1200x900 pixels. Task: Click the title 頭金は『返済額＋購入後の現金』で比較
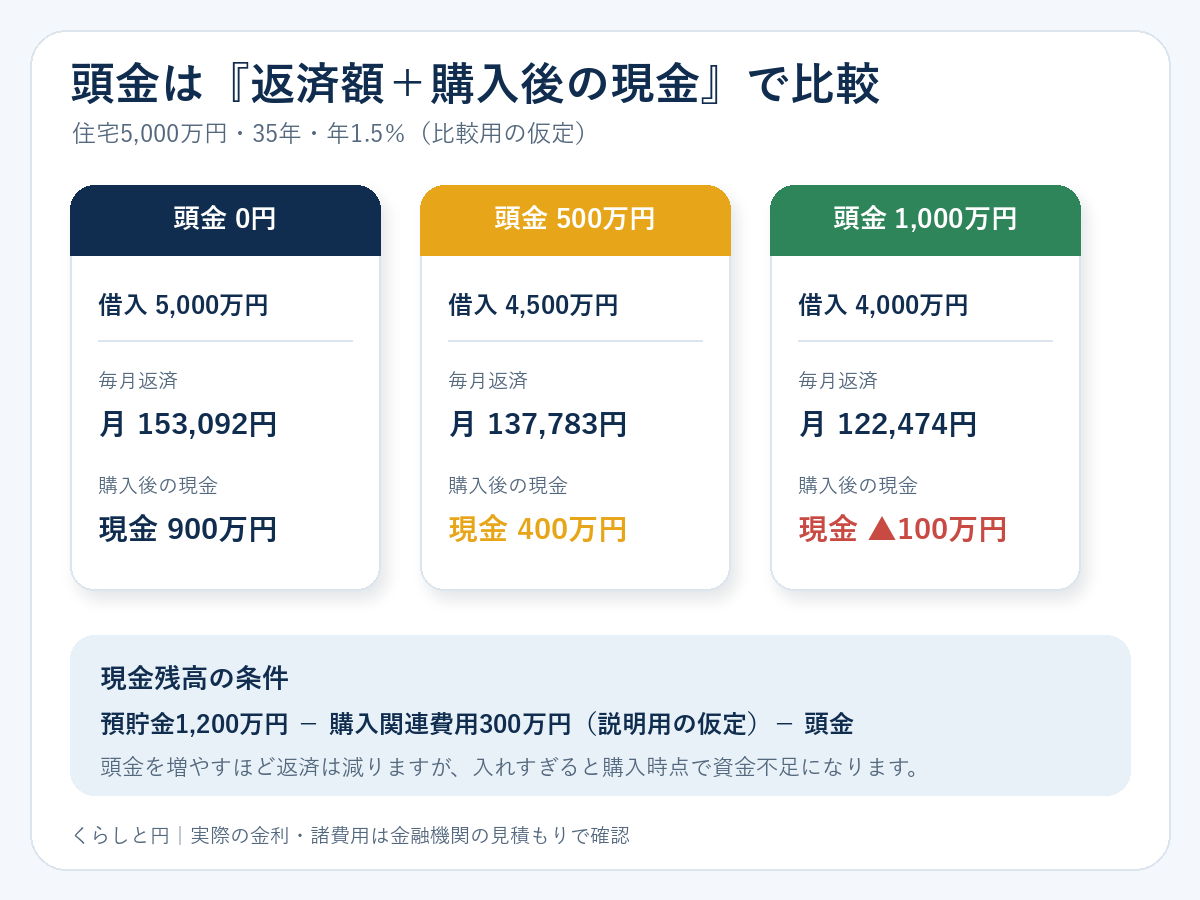coord(475,86)
